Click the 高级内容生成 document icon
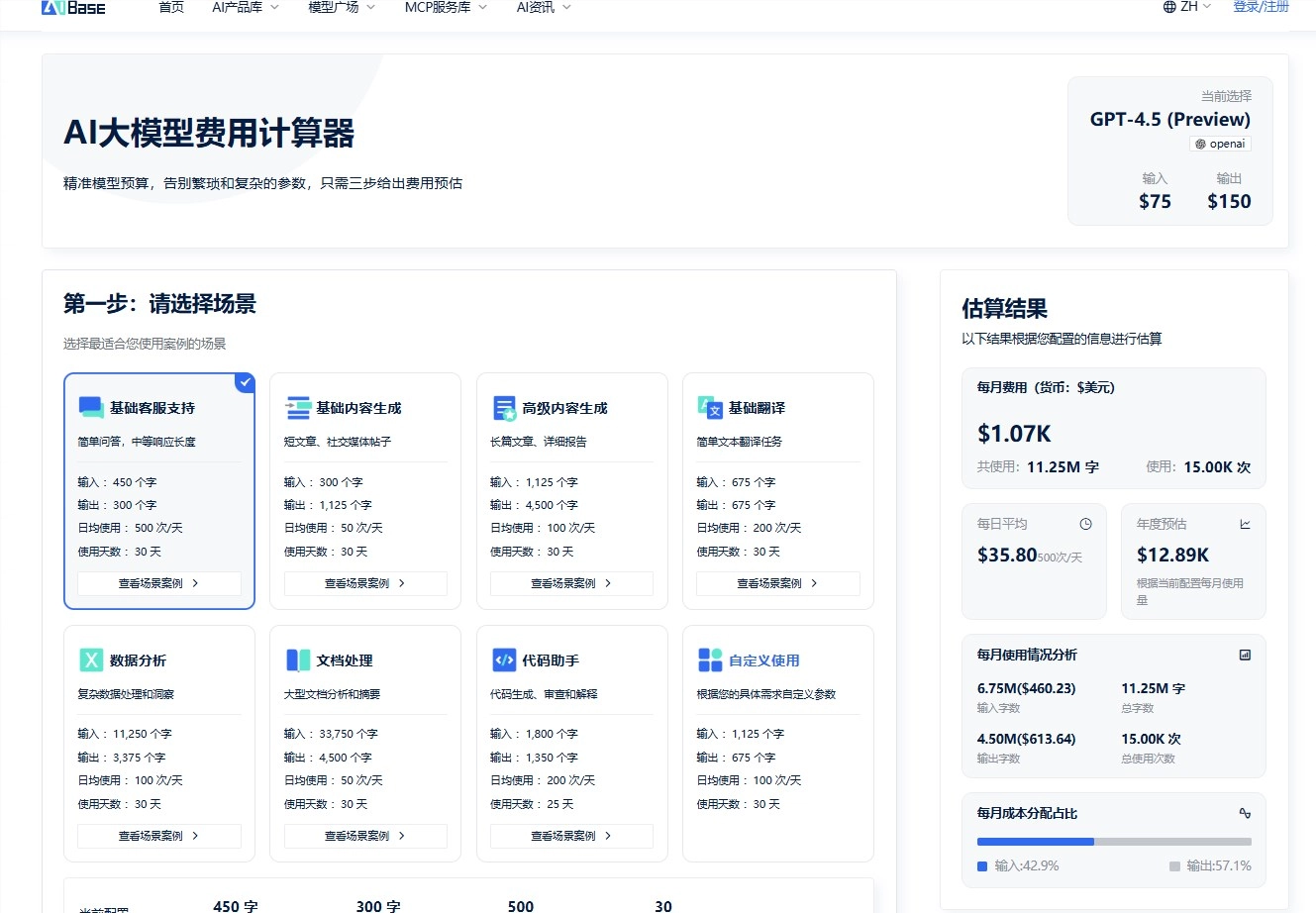This screenshot has height=913, width=1316. [504, 407]
